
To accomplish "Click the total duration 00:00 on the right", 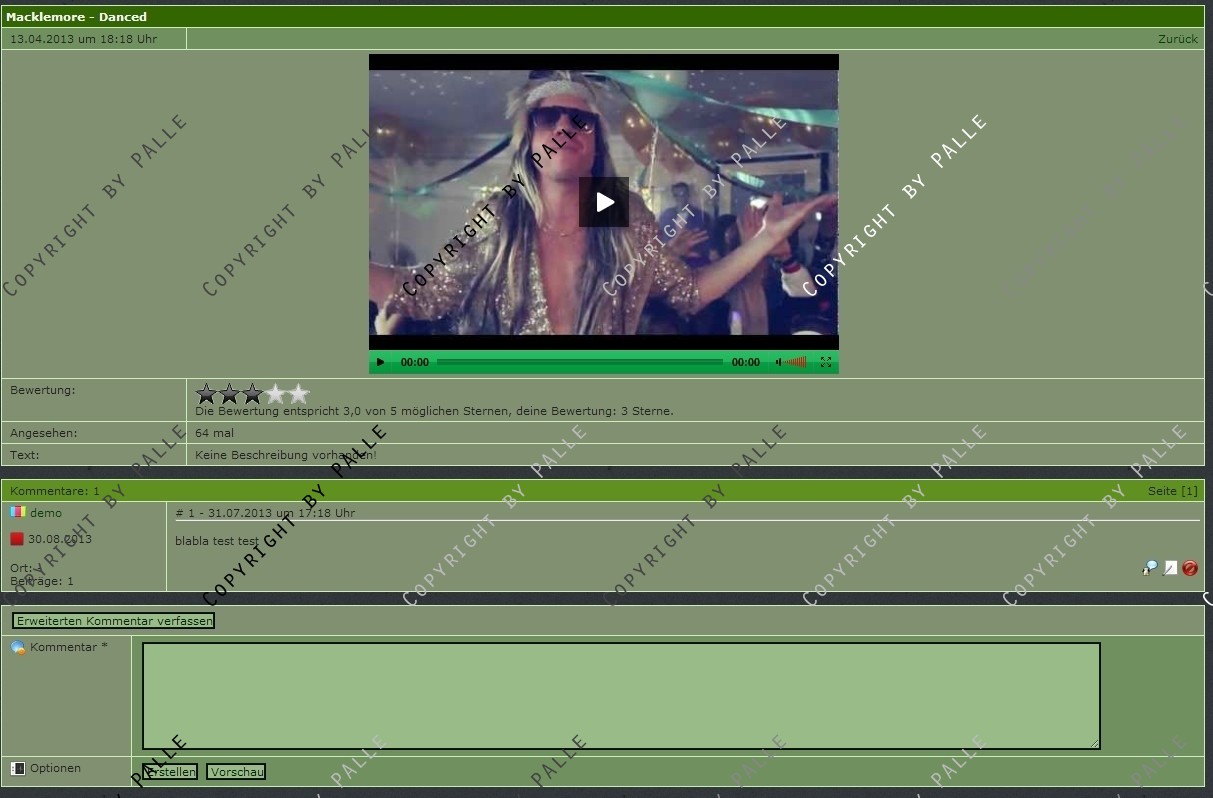I will coord(746,362).
